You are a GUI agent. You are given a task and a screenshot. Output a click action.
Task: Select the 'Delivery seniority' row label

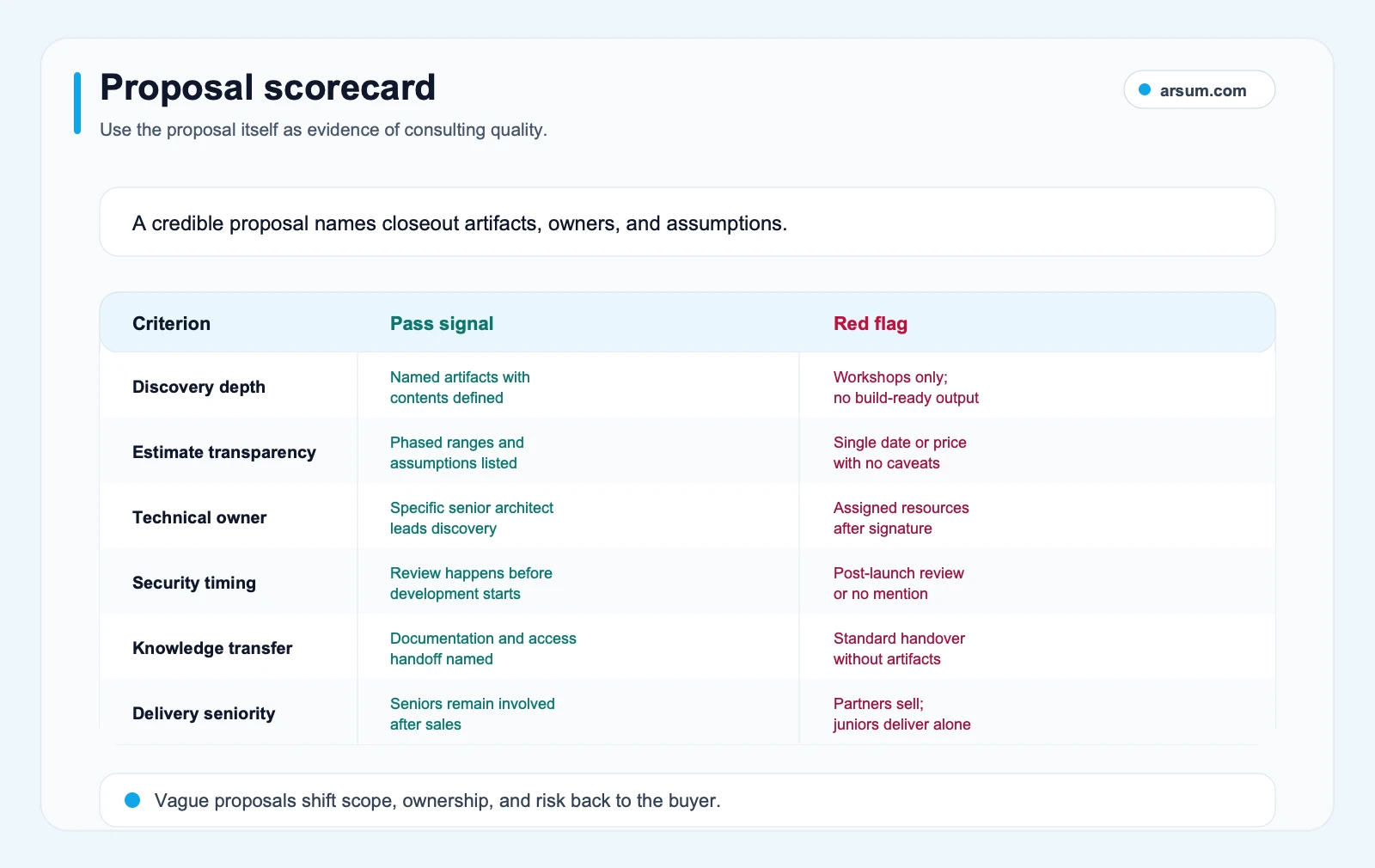[204, 713]
